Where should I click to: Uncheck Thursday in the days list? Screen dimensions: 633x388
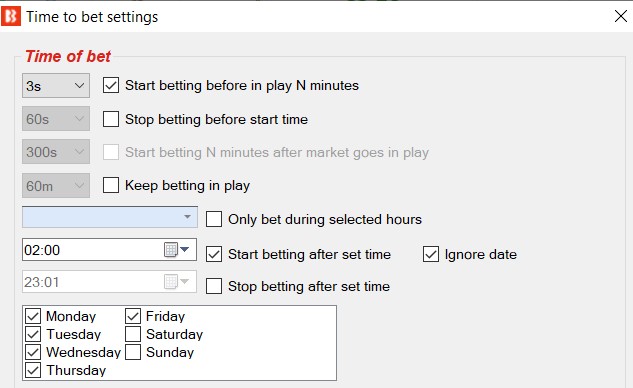tap(33, 370)
